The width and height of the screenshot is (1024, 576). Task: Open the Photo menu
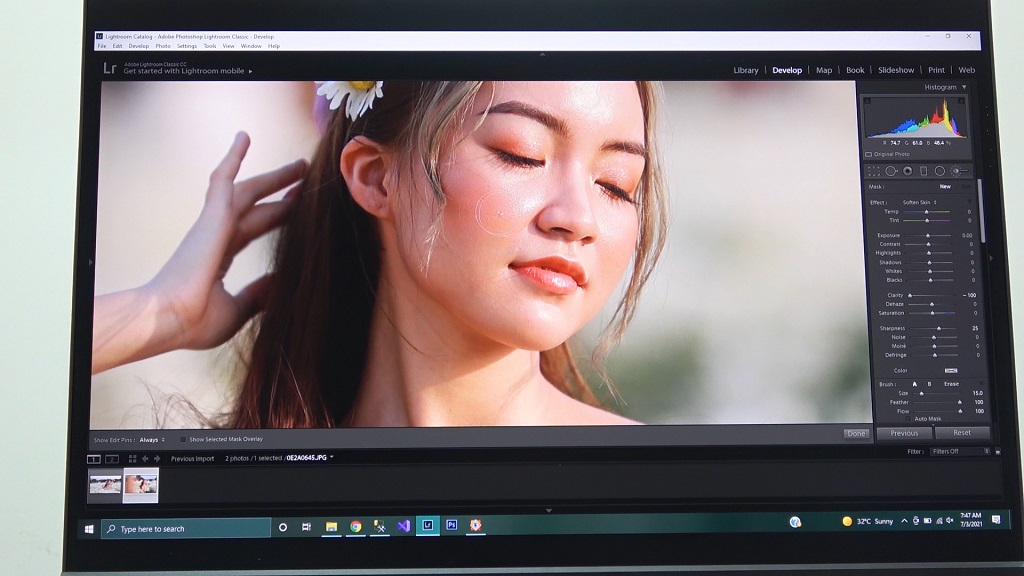(x=163, y=46)
